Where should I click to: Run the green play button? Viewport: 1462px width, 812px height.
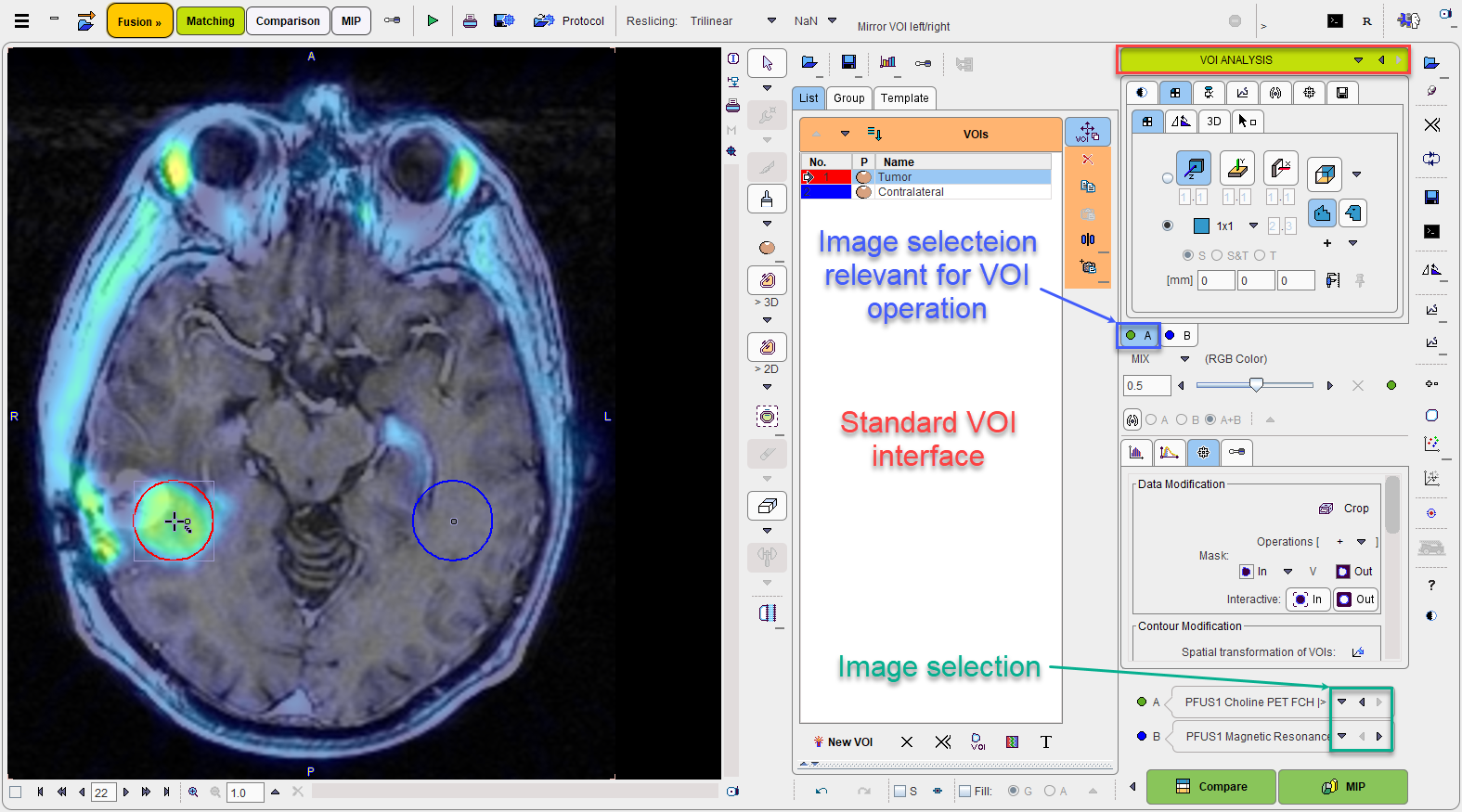click(433, 20)
